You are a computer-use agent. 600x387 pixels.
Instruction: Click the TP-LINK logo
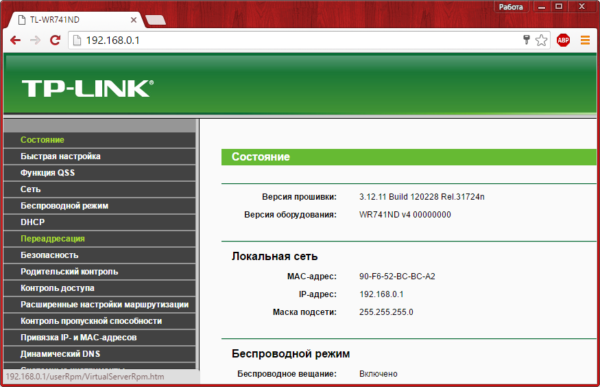[x=88, y=88]
